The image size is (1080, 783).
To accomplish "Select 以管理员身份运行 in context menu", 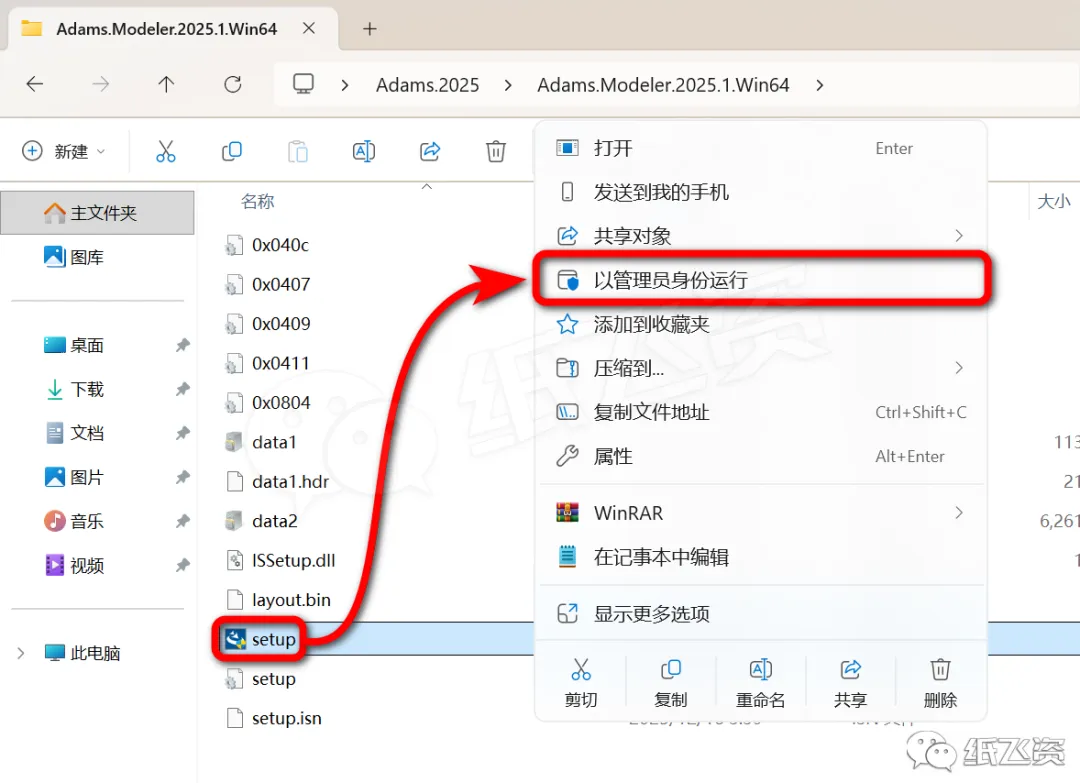I will [x=761, y=280].
